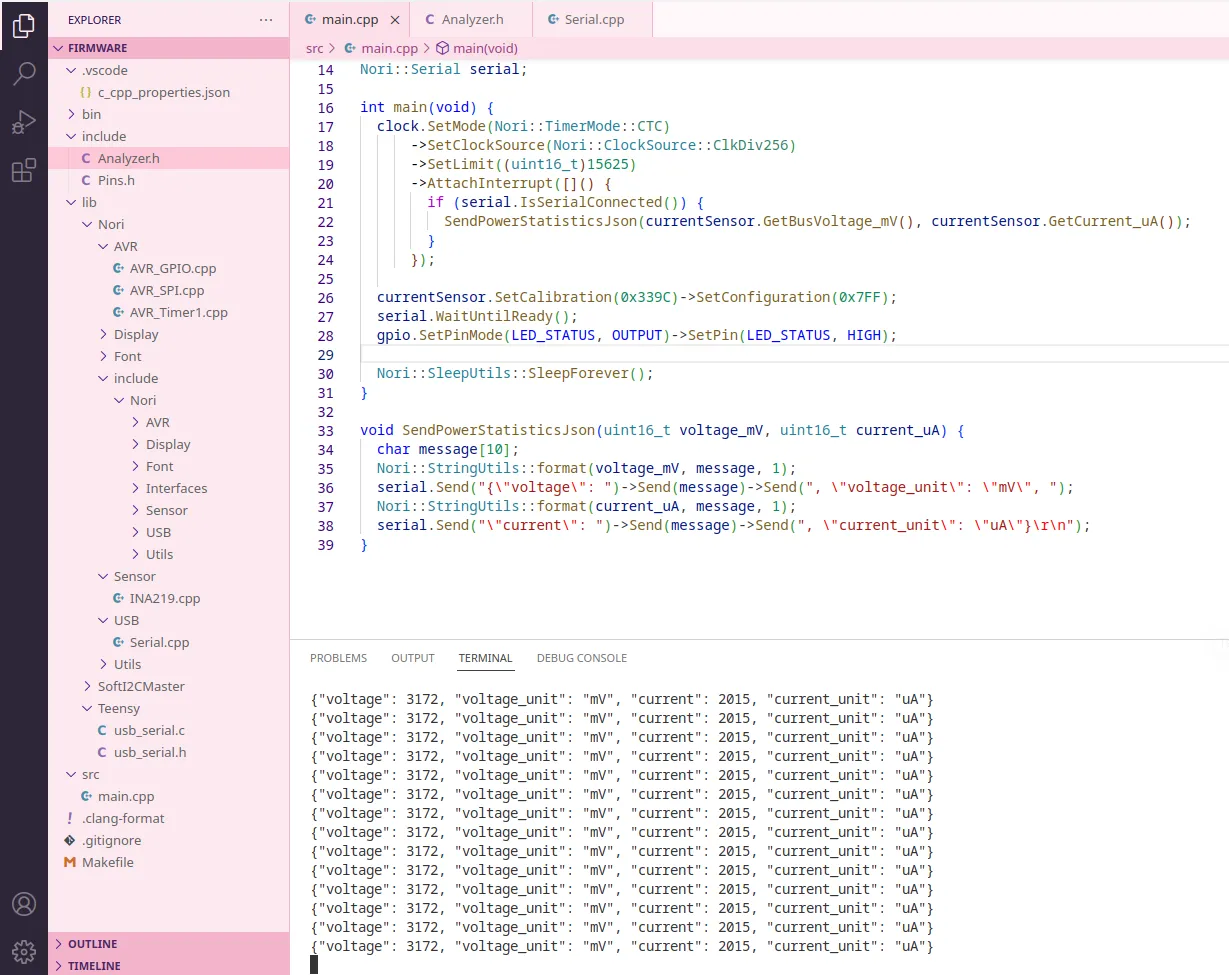
Task: Close the main.cpp editor tab
Action: coord(394,20)
